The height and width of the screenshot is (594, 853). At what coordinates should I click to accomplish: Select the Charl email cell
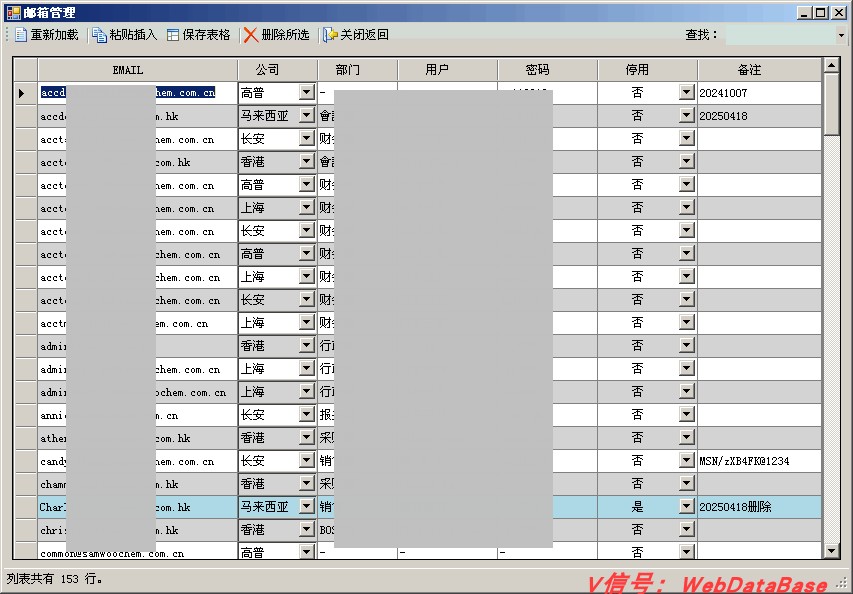(x=138, y=507)
